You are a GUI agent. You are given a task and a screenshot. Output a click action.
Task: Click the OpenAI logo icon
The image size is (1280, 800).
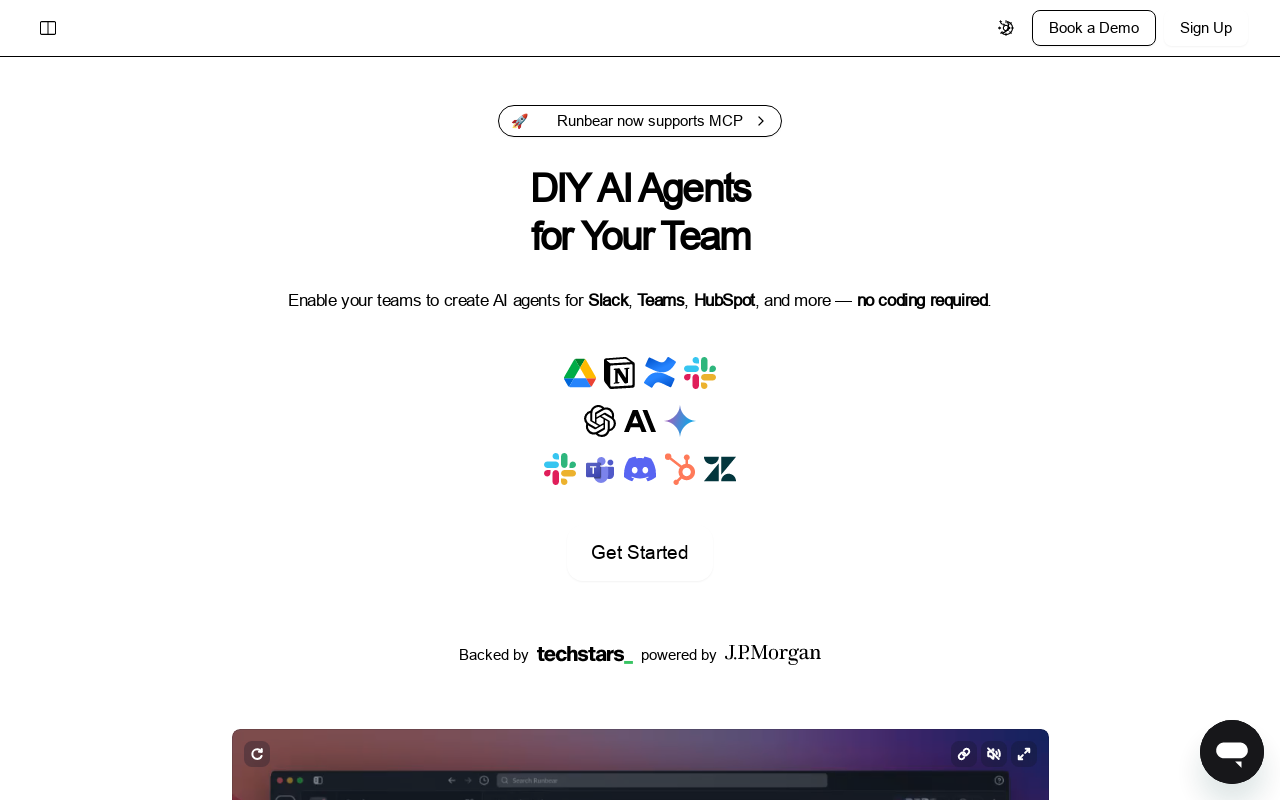pos(600,421)
